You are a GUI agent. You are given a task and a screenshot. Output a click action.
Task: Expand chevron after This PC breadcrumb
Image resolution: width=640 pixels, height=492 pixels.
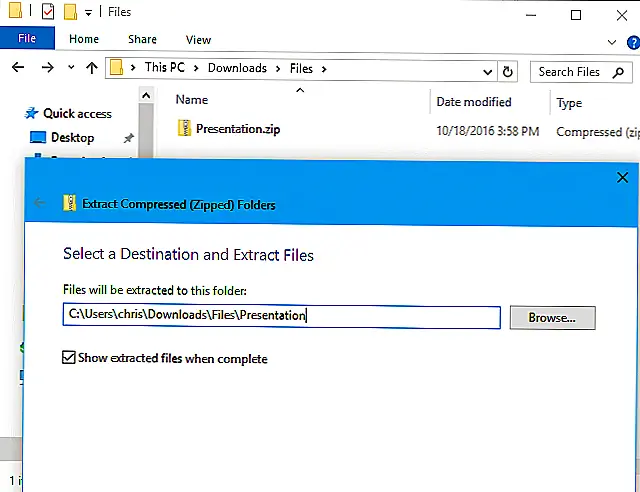[196, 68]
